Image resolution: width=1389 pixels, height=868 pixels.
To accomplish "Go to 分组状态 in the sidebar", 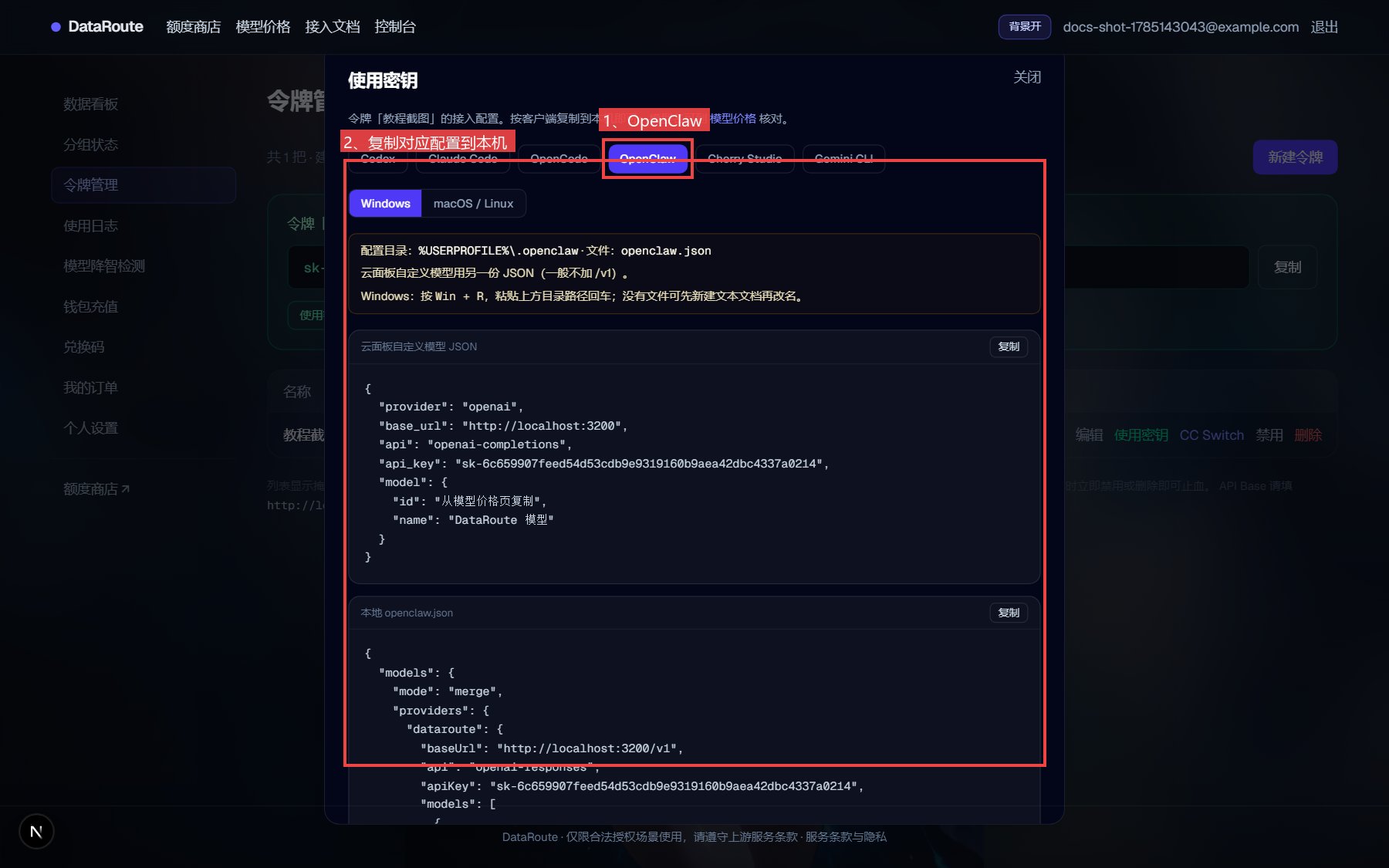I will [x=90, y=144].
